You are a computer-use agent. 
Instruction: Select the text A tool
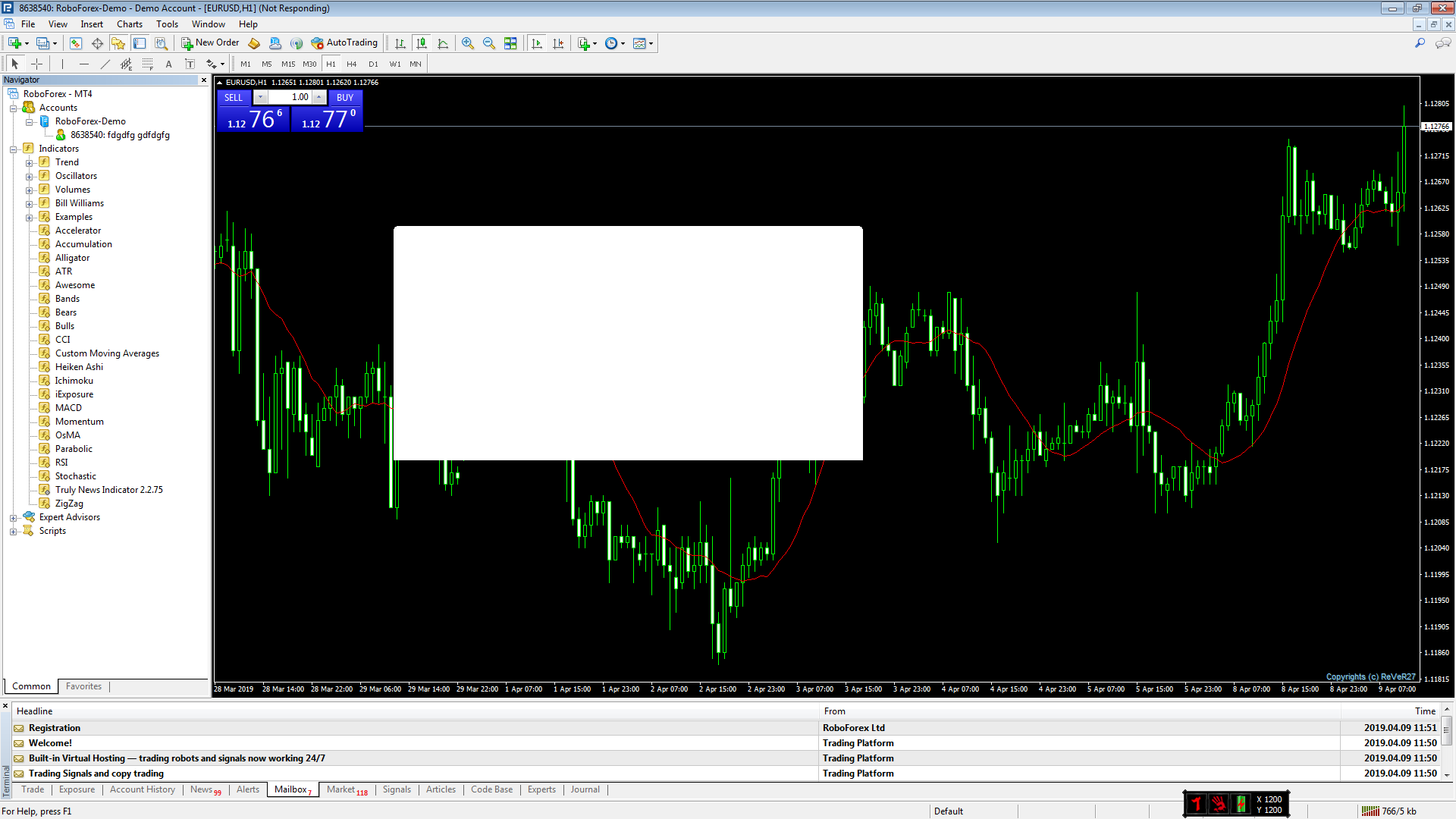[x=168, y=64]
